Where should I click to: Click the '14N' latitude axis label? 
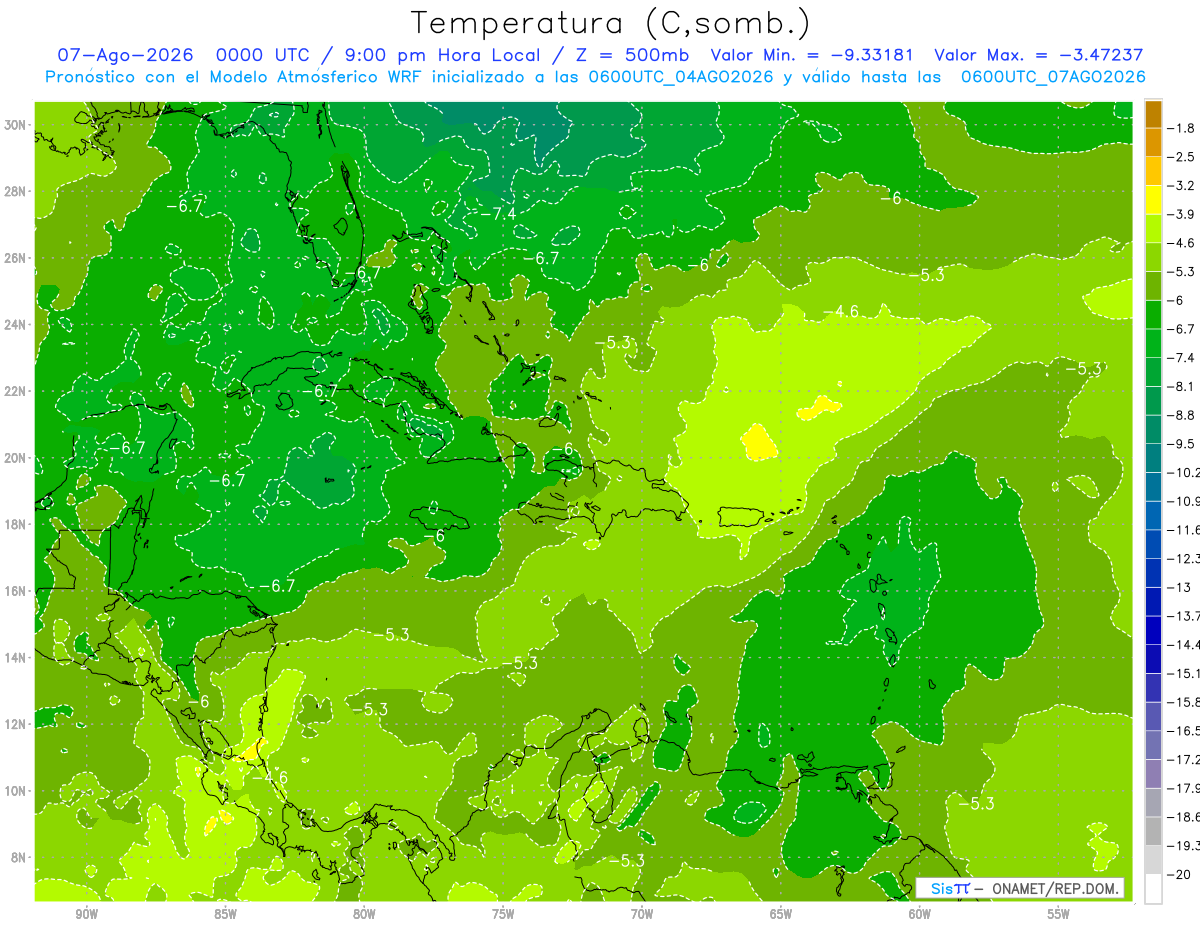17,657
